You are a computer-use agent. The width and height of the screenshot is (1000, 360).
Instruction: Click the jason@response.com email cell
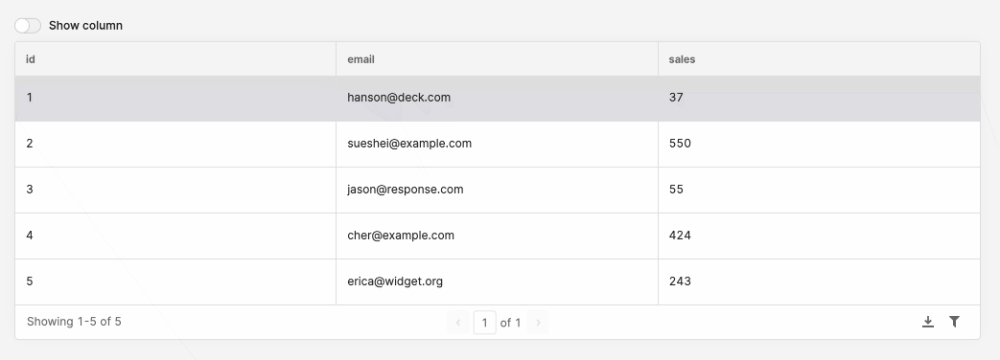[x=497, y=190]
